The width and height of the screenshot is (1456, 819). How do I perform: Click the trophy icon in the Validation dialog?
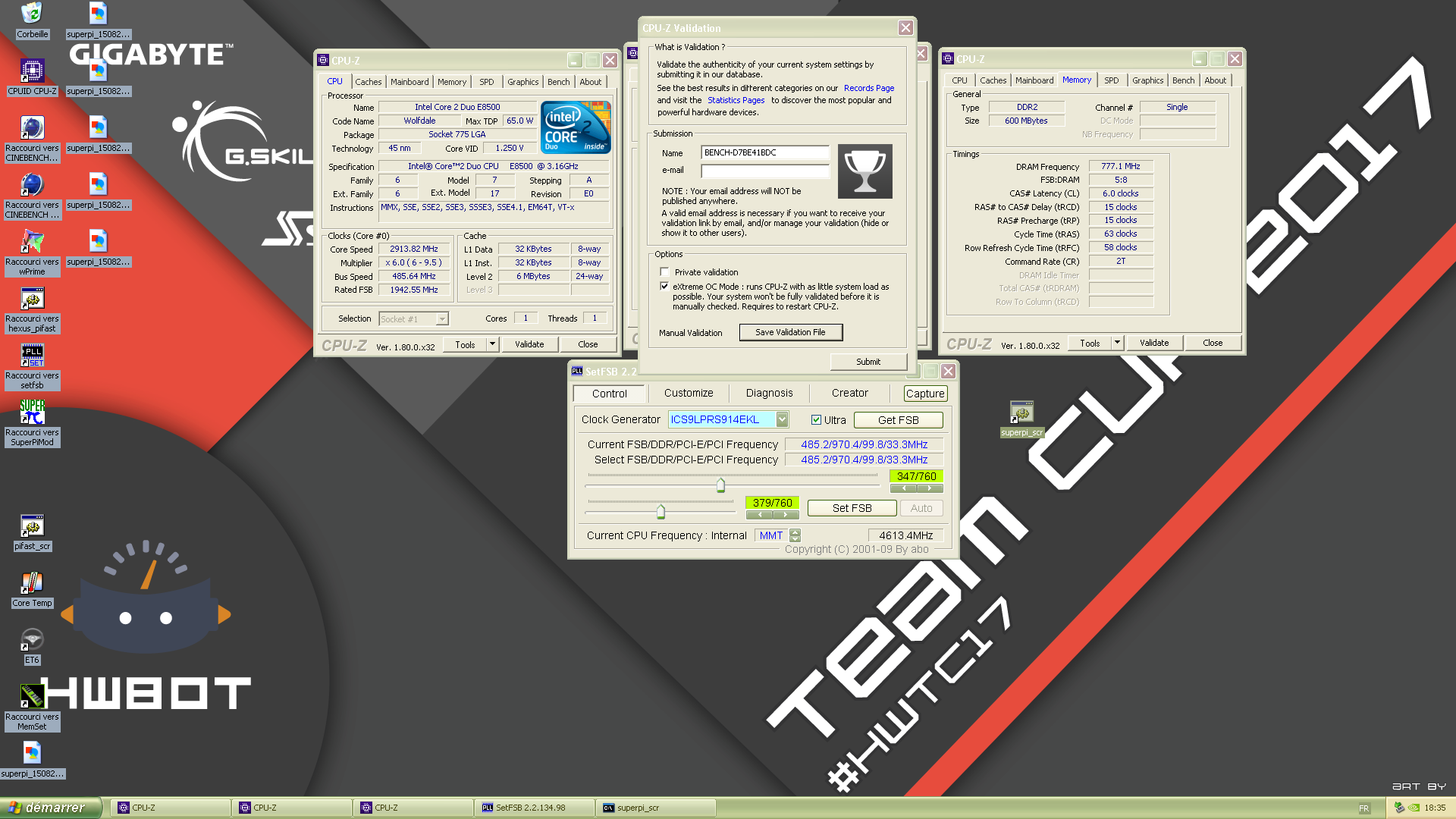pos(864,171)
